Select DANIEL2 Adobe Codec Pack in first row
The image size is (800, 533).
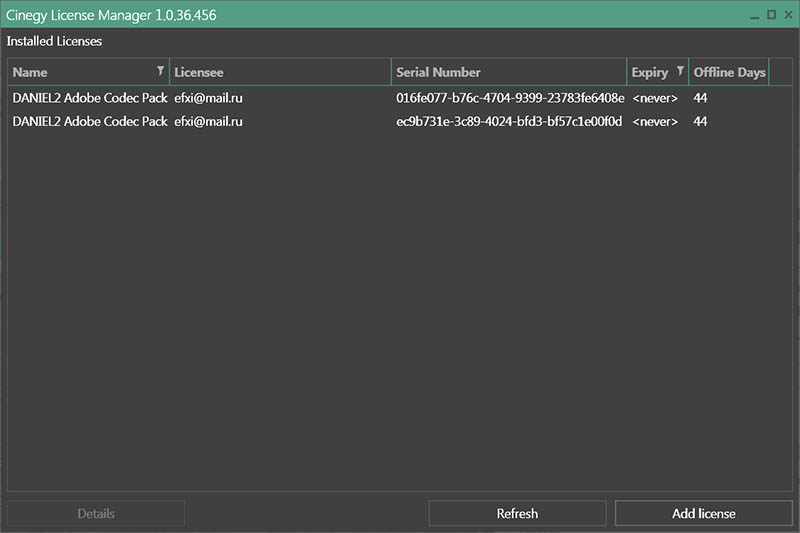(90, 98)
